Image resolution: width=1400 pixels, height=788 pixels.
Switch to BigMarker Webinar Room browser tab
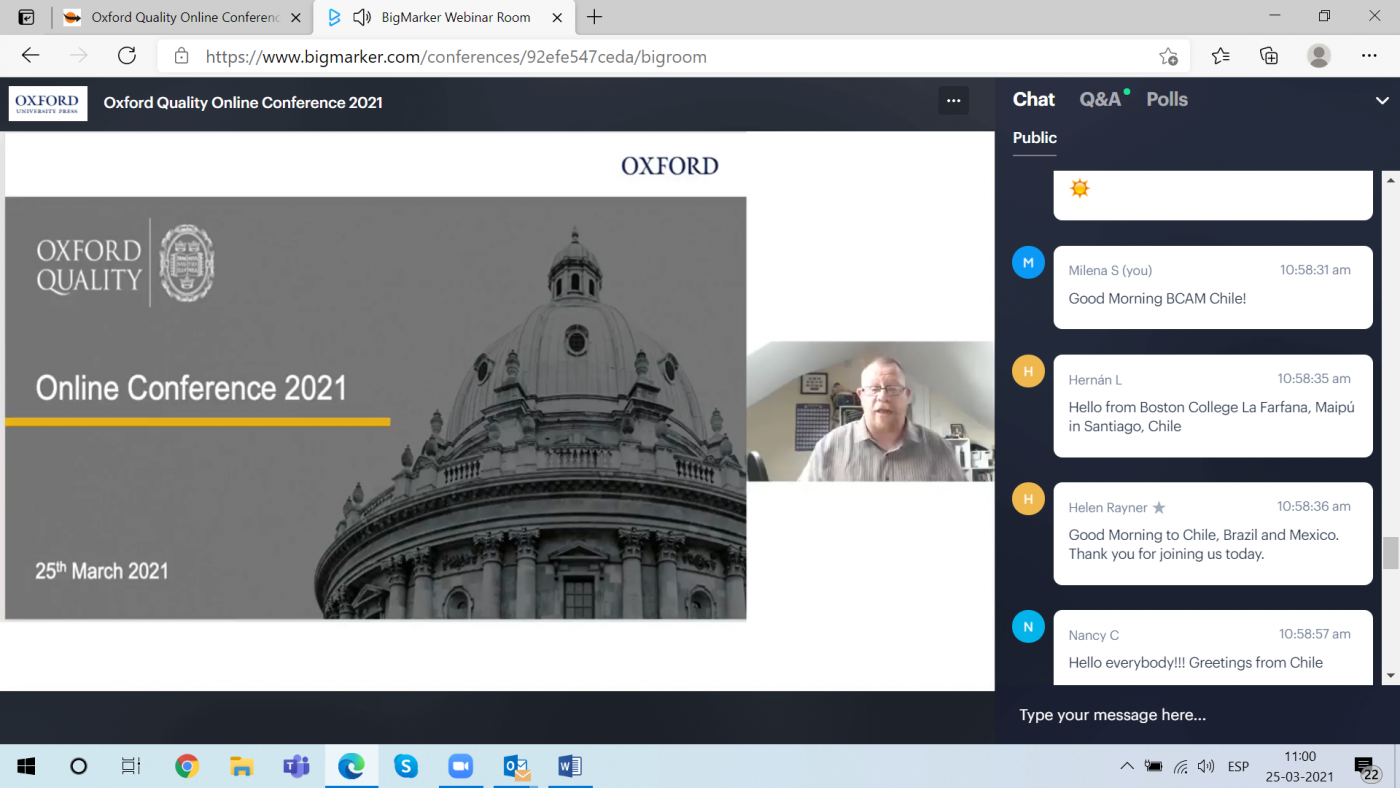tap(446, 17)
